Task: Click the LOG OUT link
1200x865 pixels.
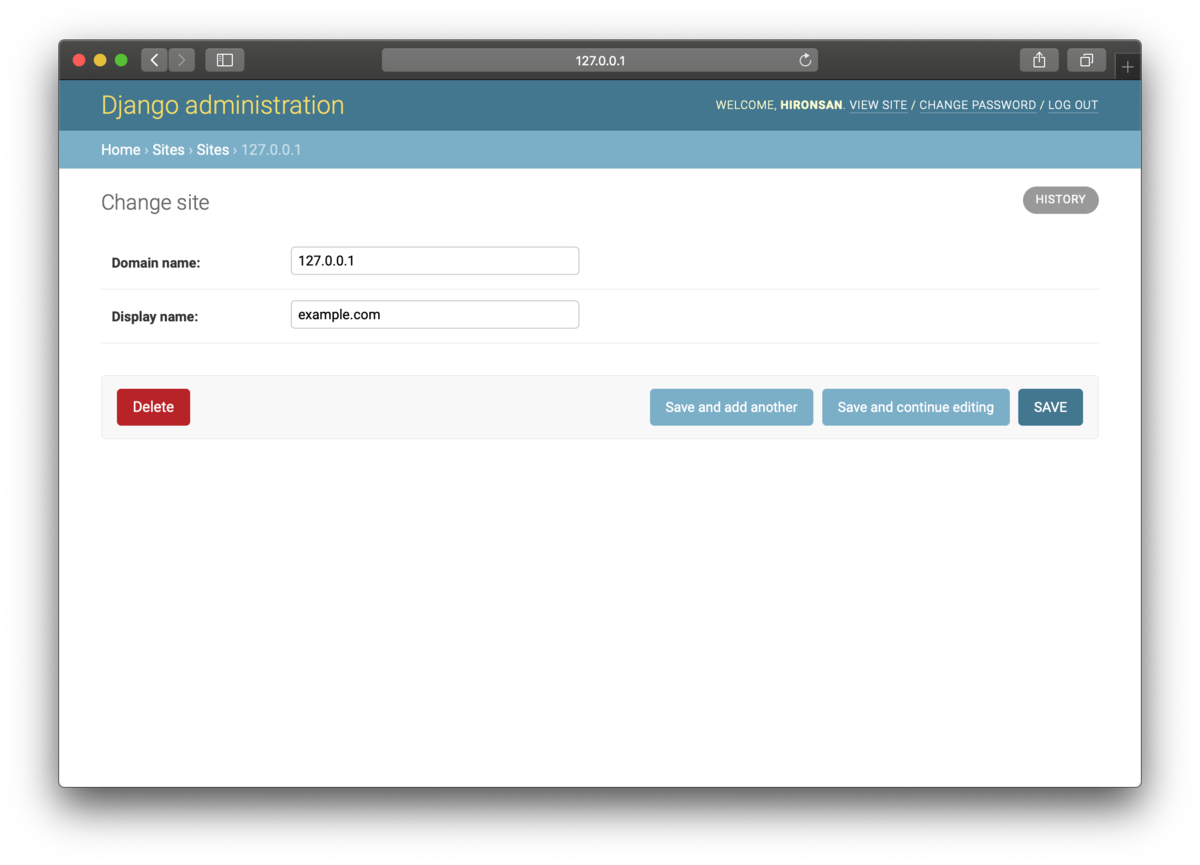Action: pos(1073,105)
